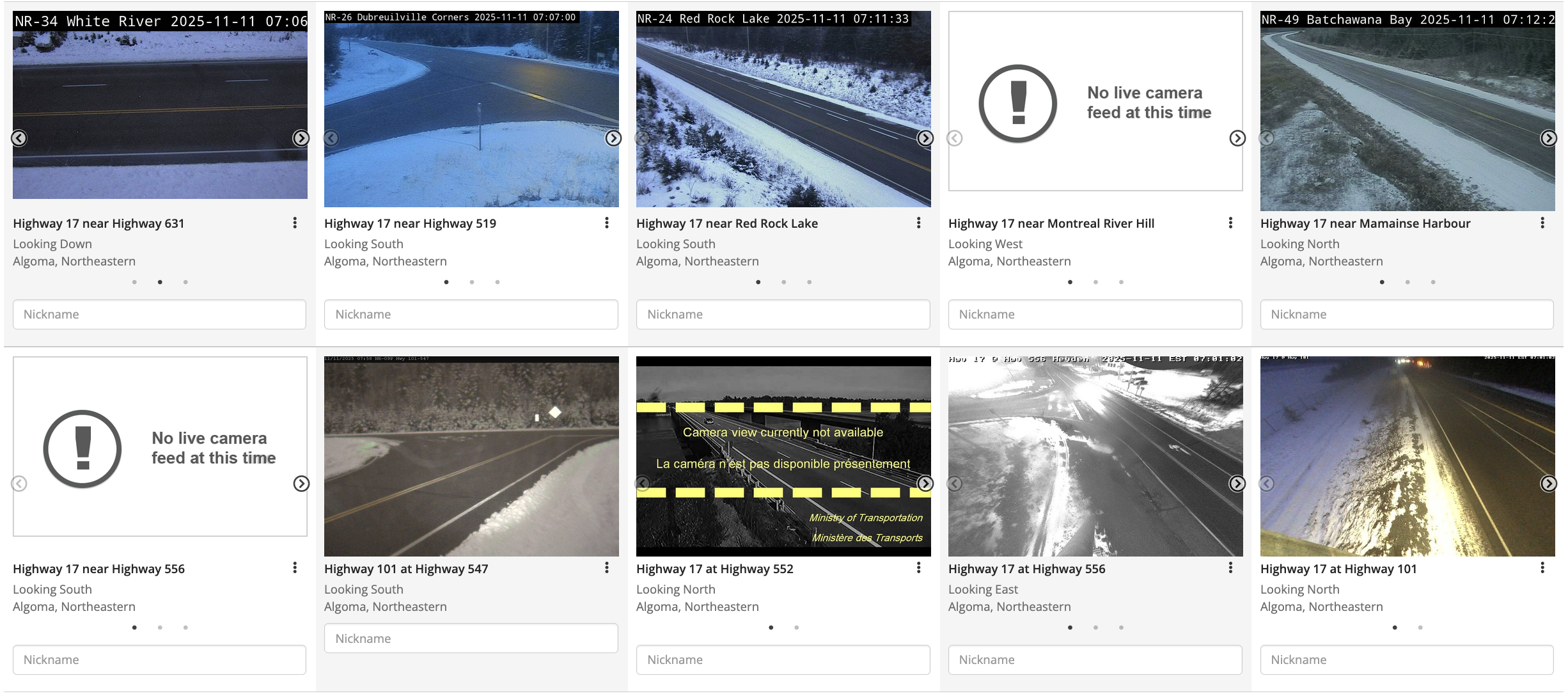Click Nickname field under Highway 17 near Highway 556

point(159,660)
